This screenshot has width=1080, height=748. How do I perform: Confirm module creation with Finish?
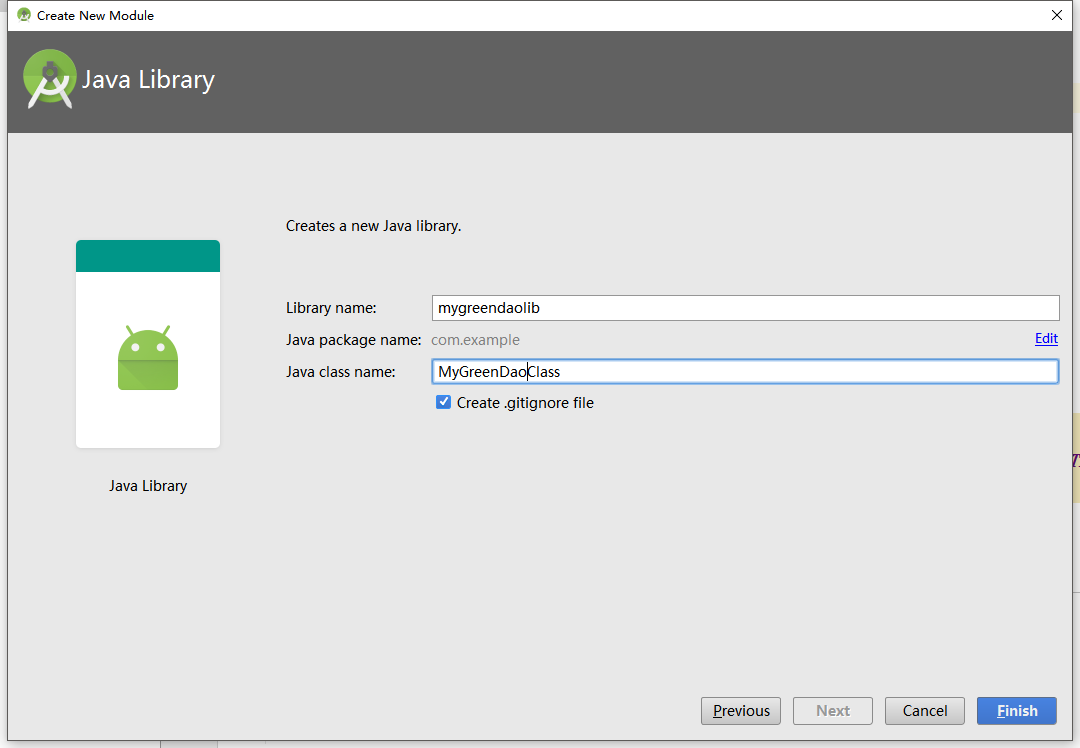click(x=1016, y=711)
